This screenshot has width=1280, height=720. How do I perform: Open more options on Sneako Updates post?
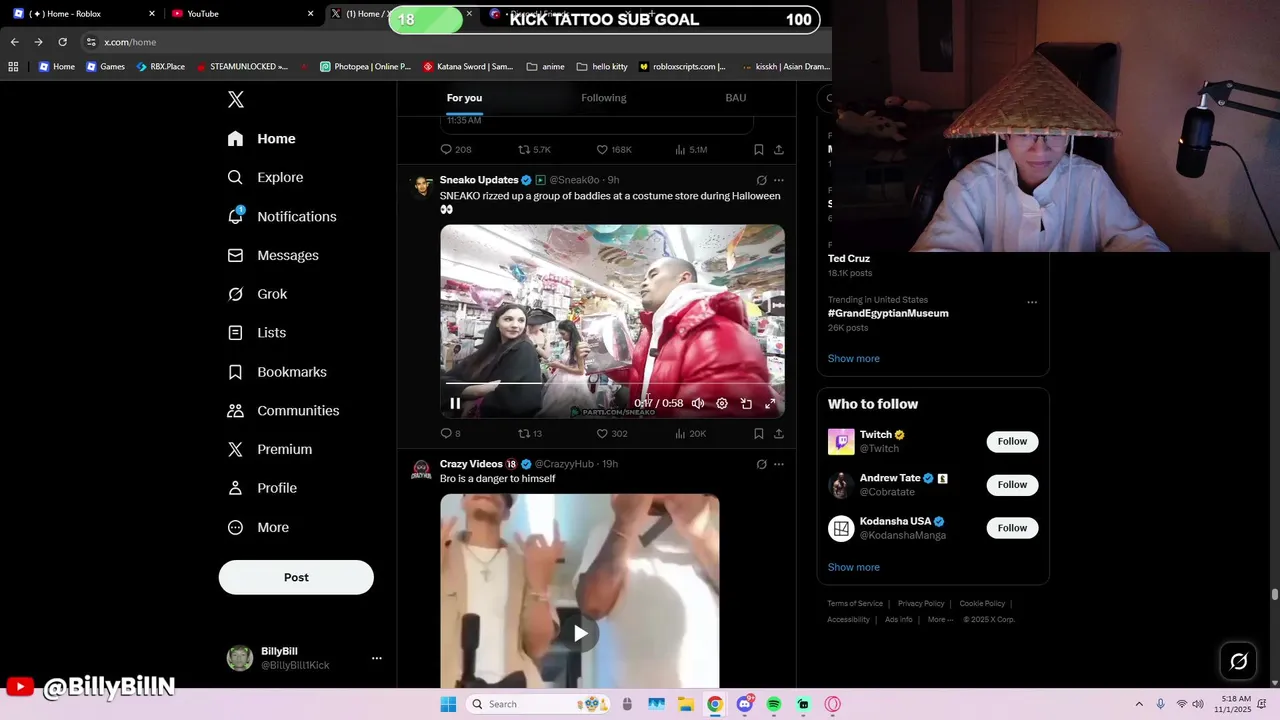(779, 180)
